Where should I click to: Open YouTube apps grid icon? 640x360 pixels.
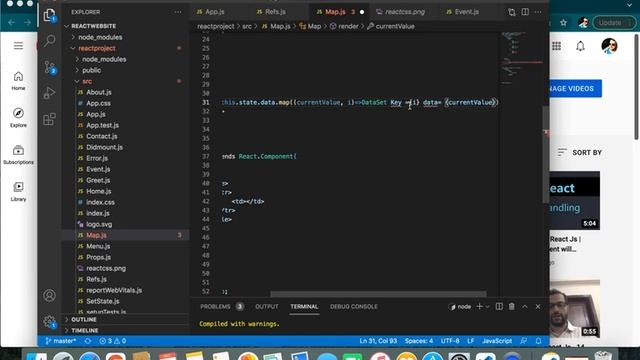click(x=556, y=46)
